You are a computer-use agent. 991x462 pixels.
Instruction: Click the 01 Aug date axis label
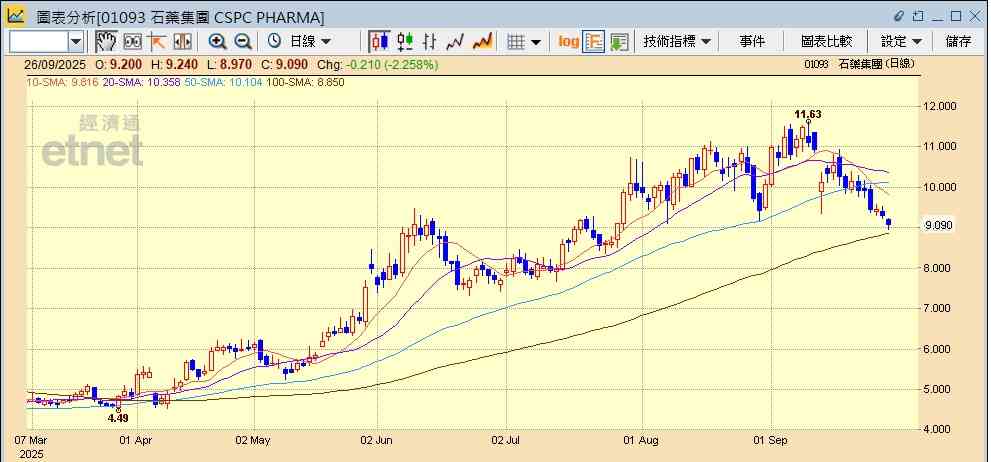click(641, 440)
